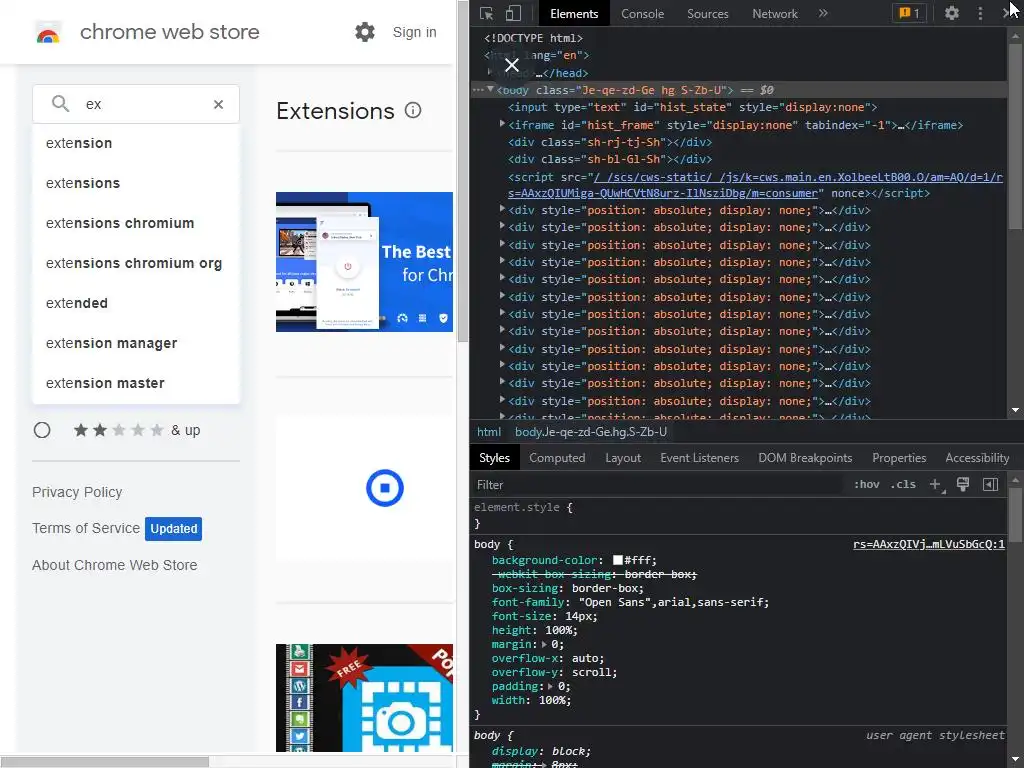Switch to the Network tab

775,14
